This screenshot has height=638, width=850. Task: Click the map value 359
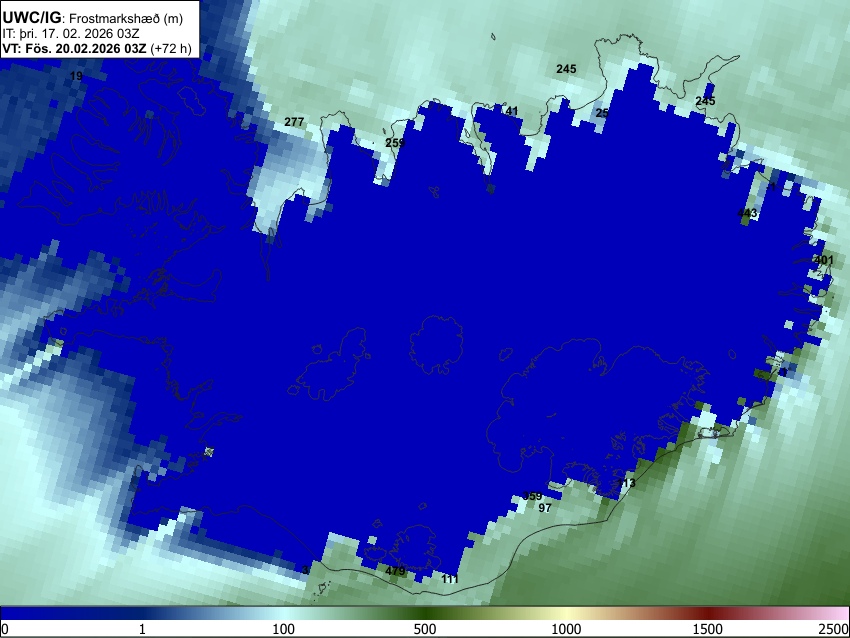tap(532, 496)
